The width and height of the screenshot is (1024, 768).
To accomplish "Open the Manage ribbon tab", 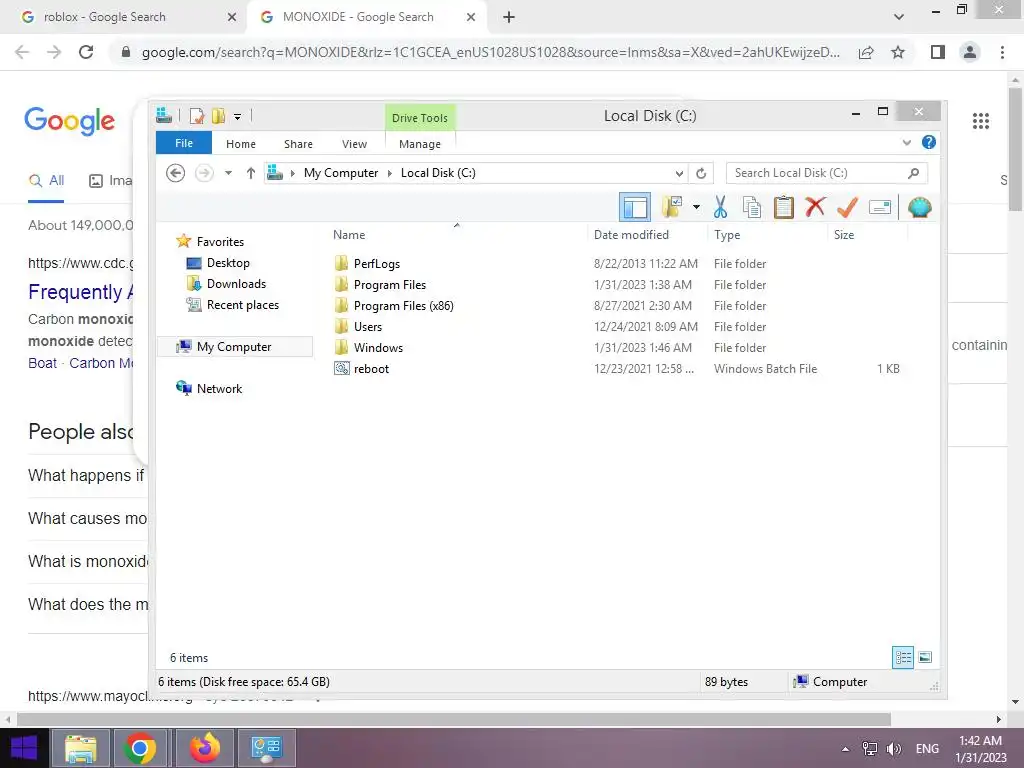I will pyautogui.click(x=420, y=144).
